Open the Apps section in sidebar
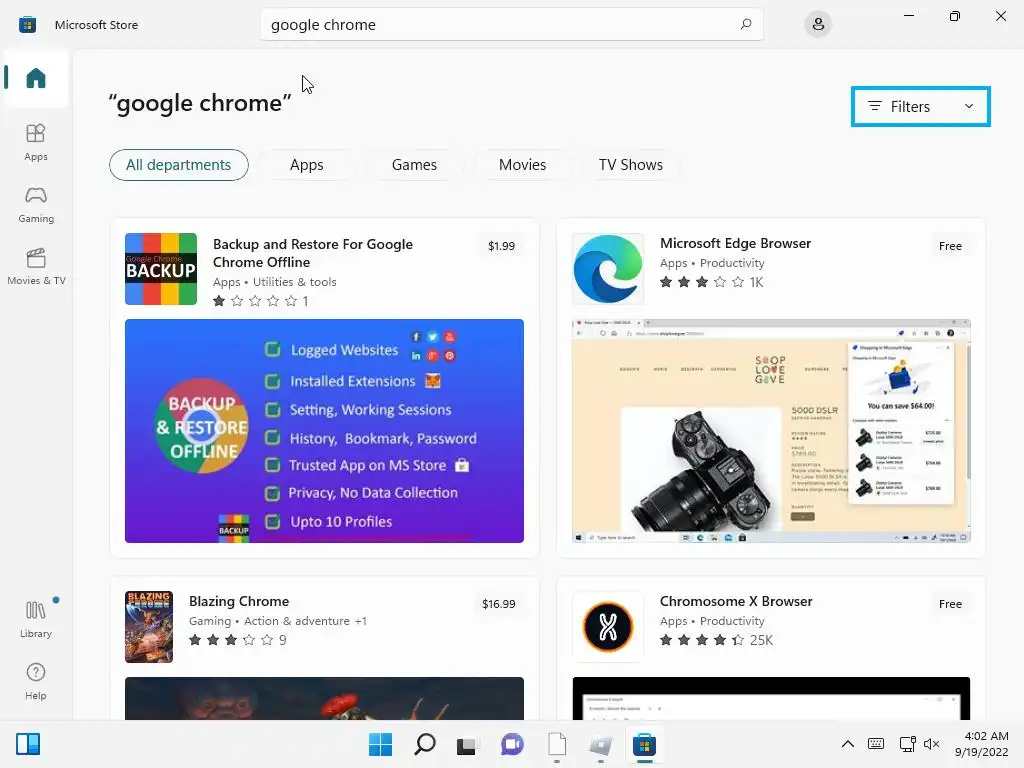 click(36, 142)
